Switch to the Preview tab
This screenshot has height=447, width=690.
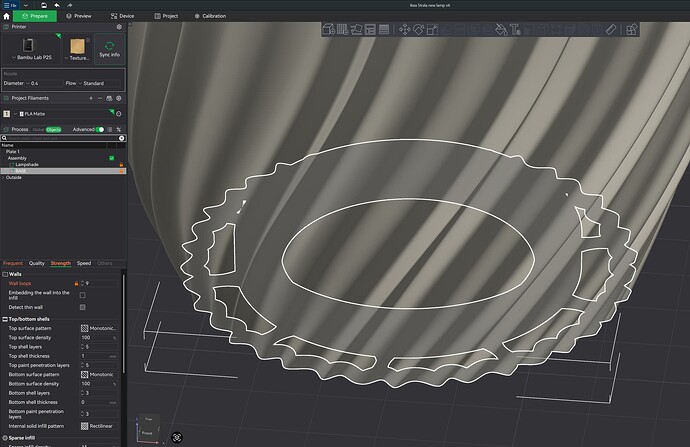click(x=79, y=16)
